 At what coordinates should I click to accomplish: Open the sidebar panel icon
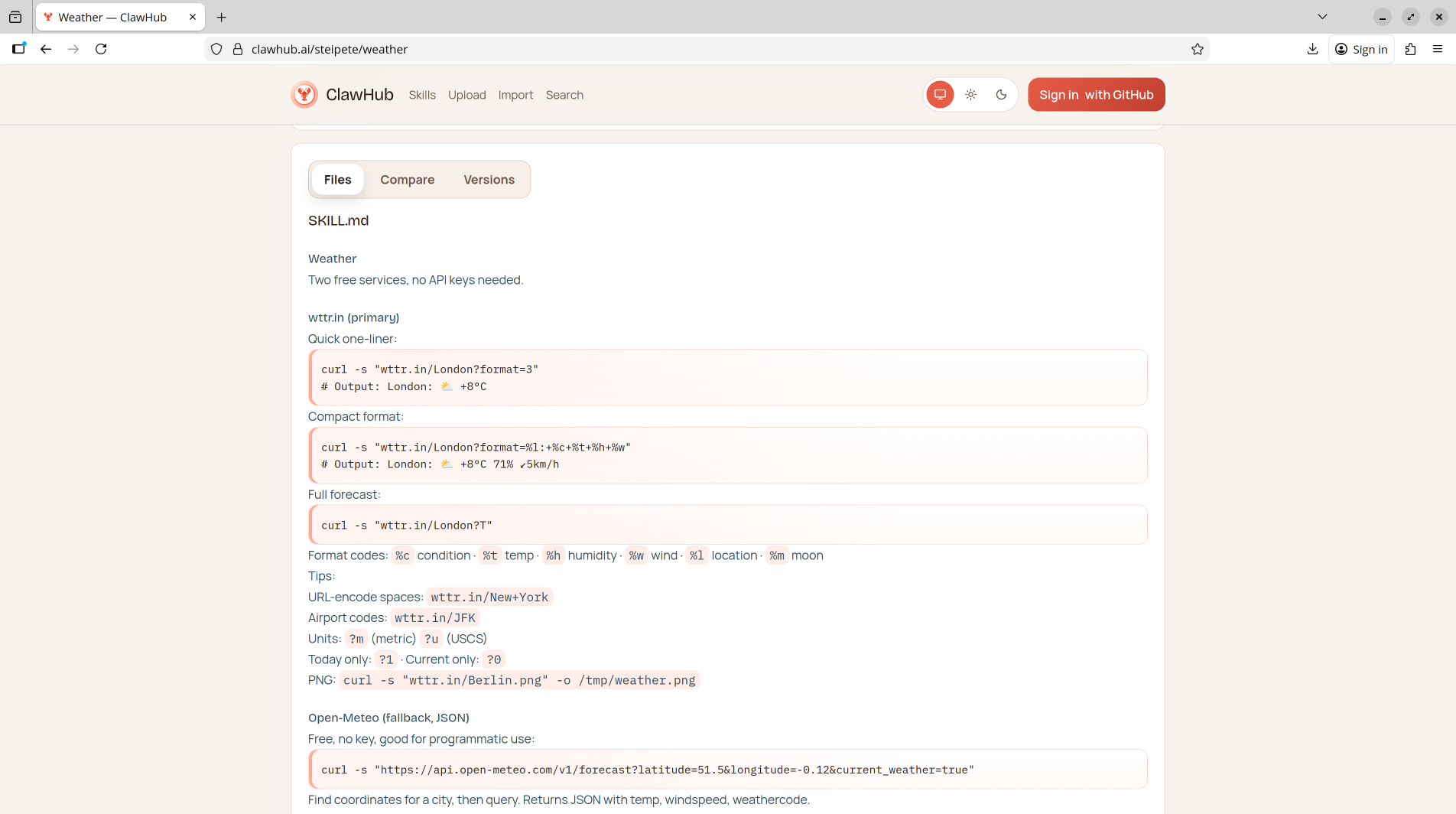click(x=19, y=49)
